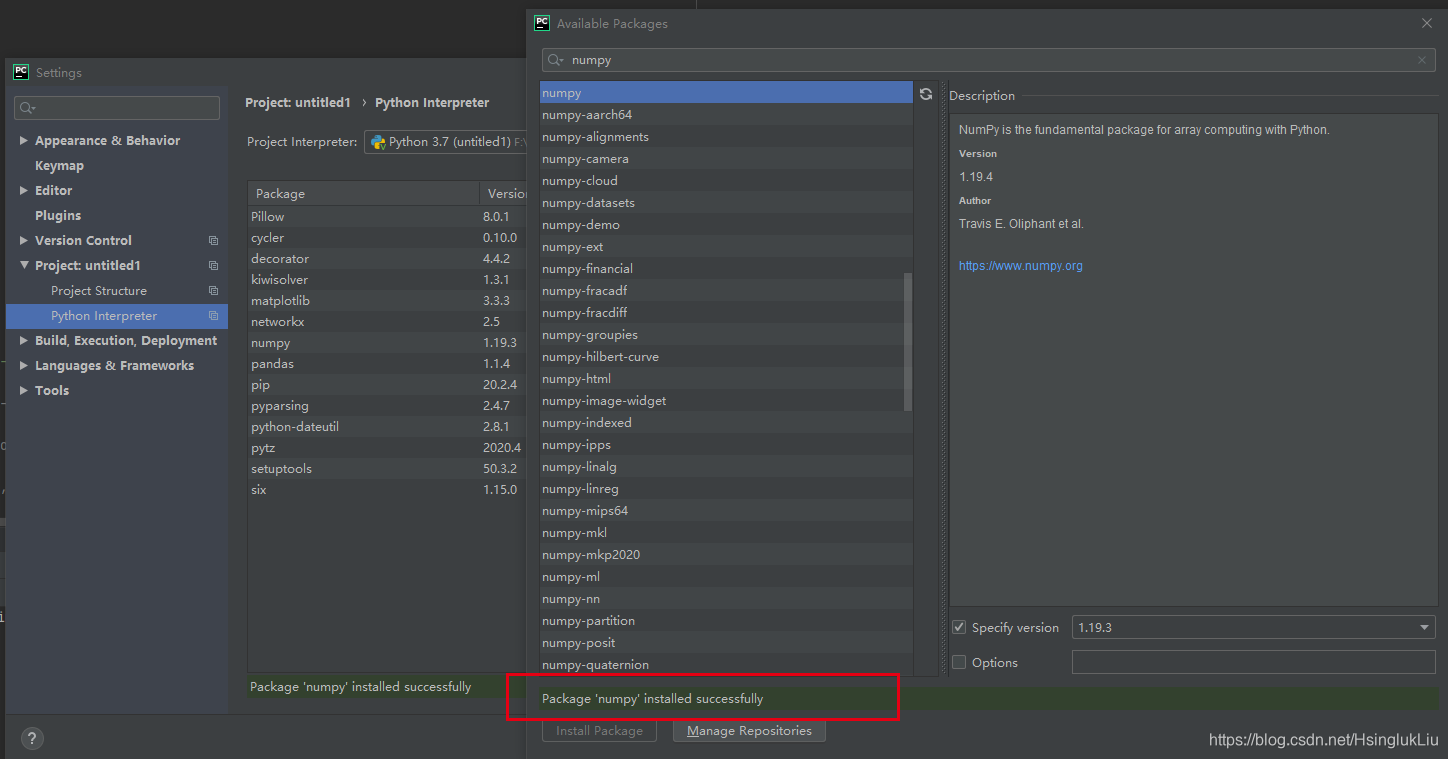This screenshot has width=1448, height=759.
Task: Open the version 1.19.3 dropdown
Action: pos(1253,627)
